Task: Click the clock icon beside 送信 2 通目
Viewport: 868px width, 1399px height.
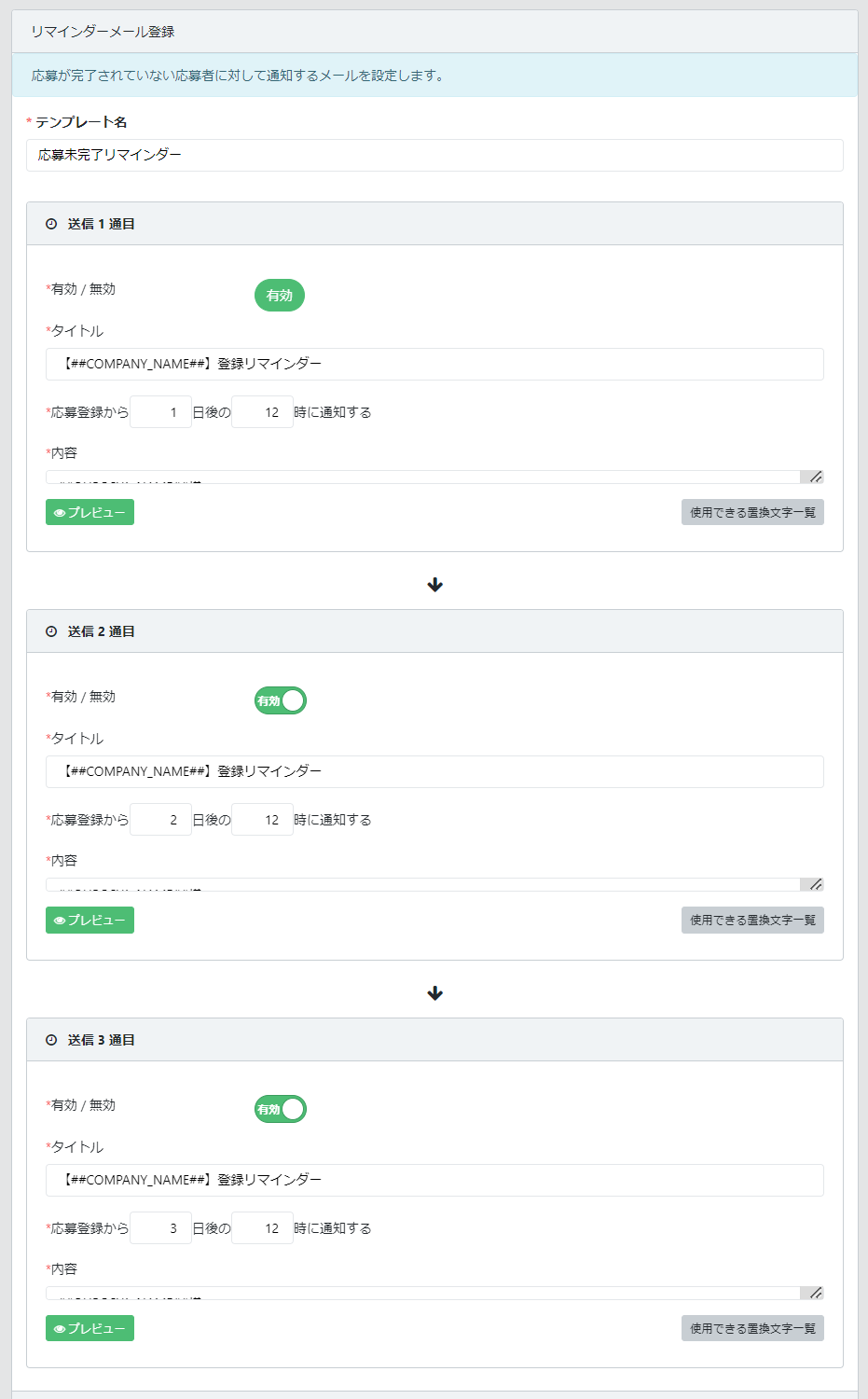Action: pyautogui.click(x=51, y=631)
